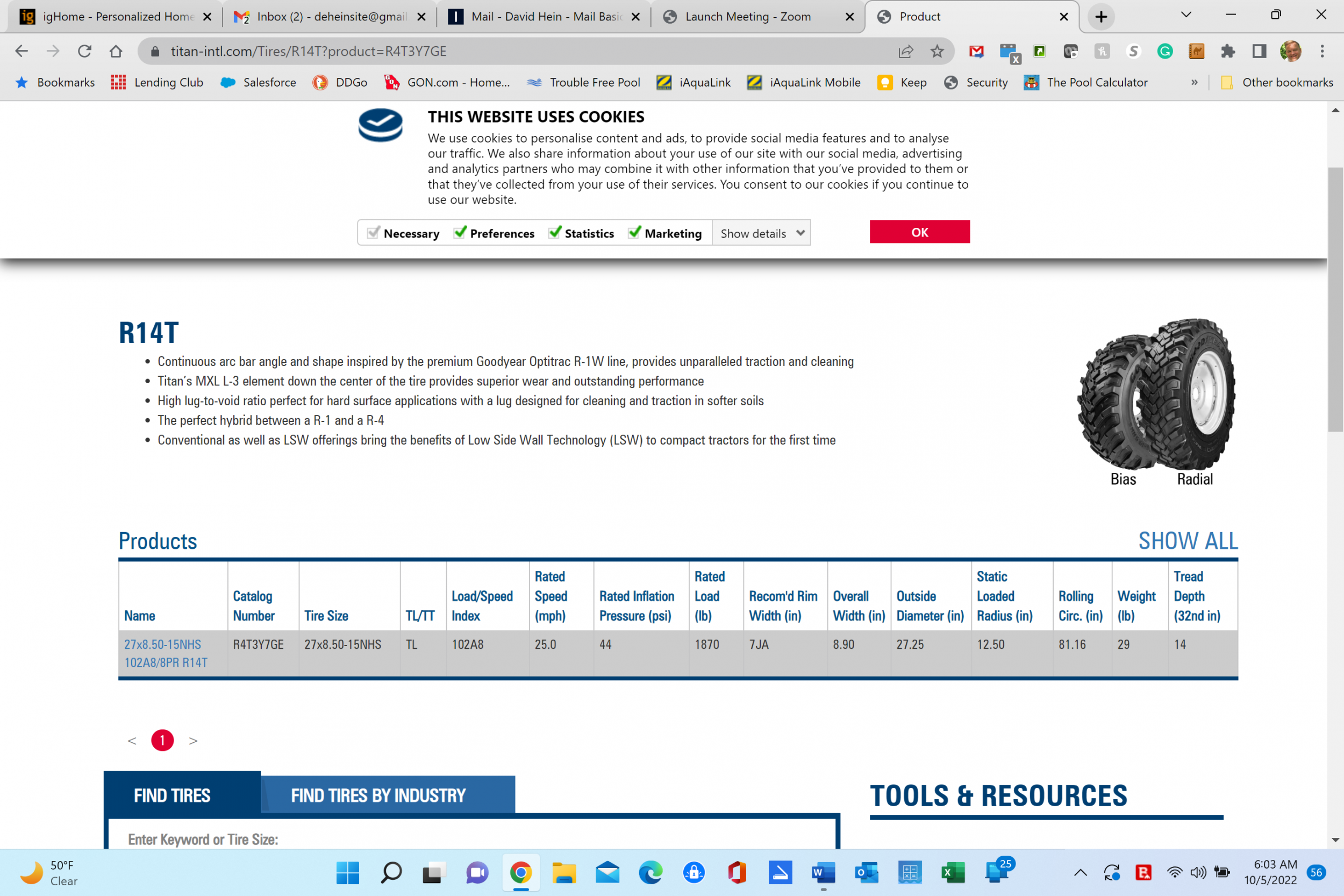The height and width of the screenshot is (896, 1344).
Task: Open the clock showing 6:03 AM
Action: tap(1270, 872)
